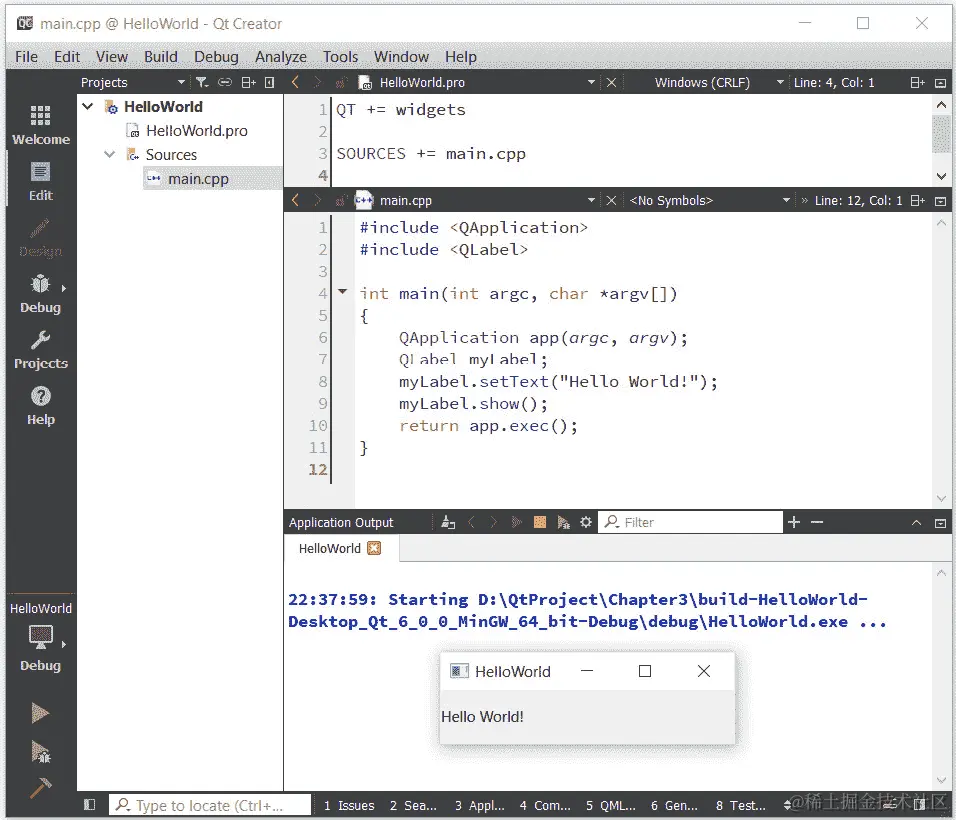Viewport: 956px width, 820px height.
Task: Open the HelloWorld.pro document dropdown
Action: 591,82
